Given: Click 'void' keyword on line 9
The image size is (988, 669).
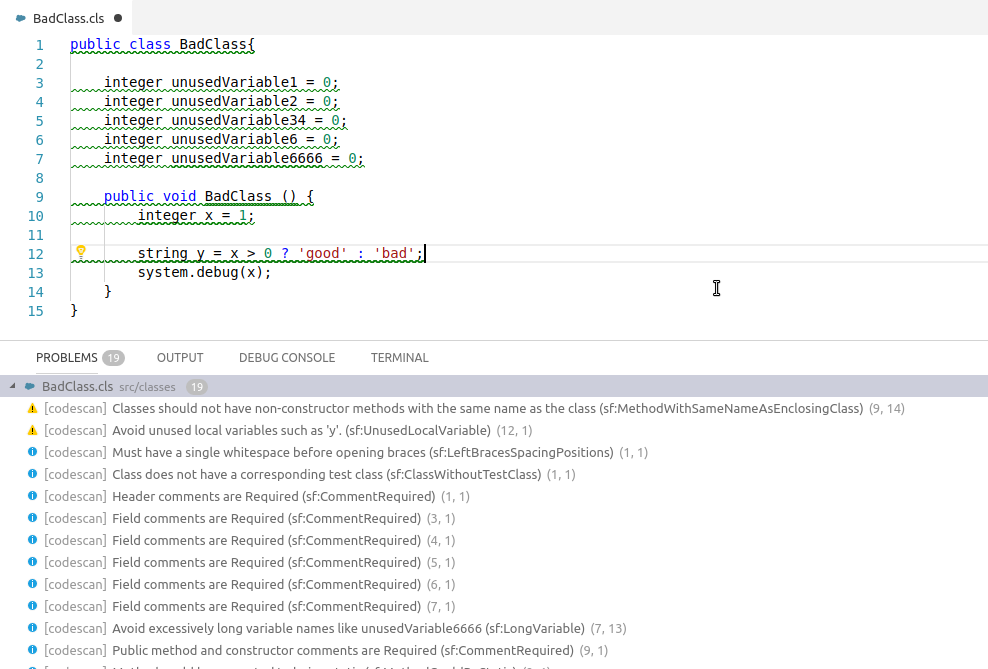Looking at the screenshot, I should pos(180,196).
